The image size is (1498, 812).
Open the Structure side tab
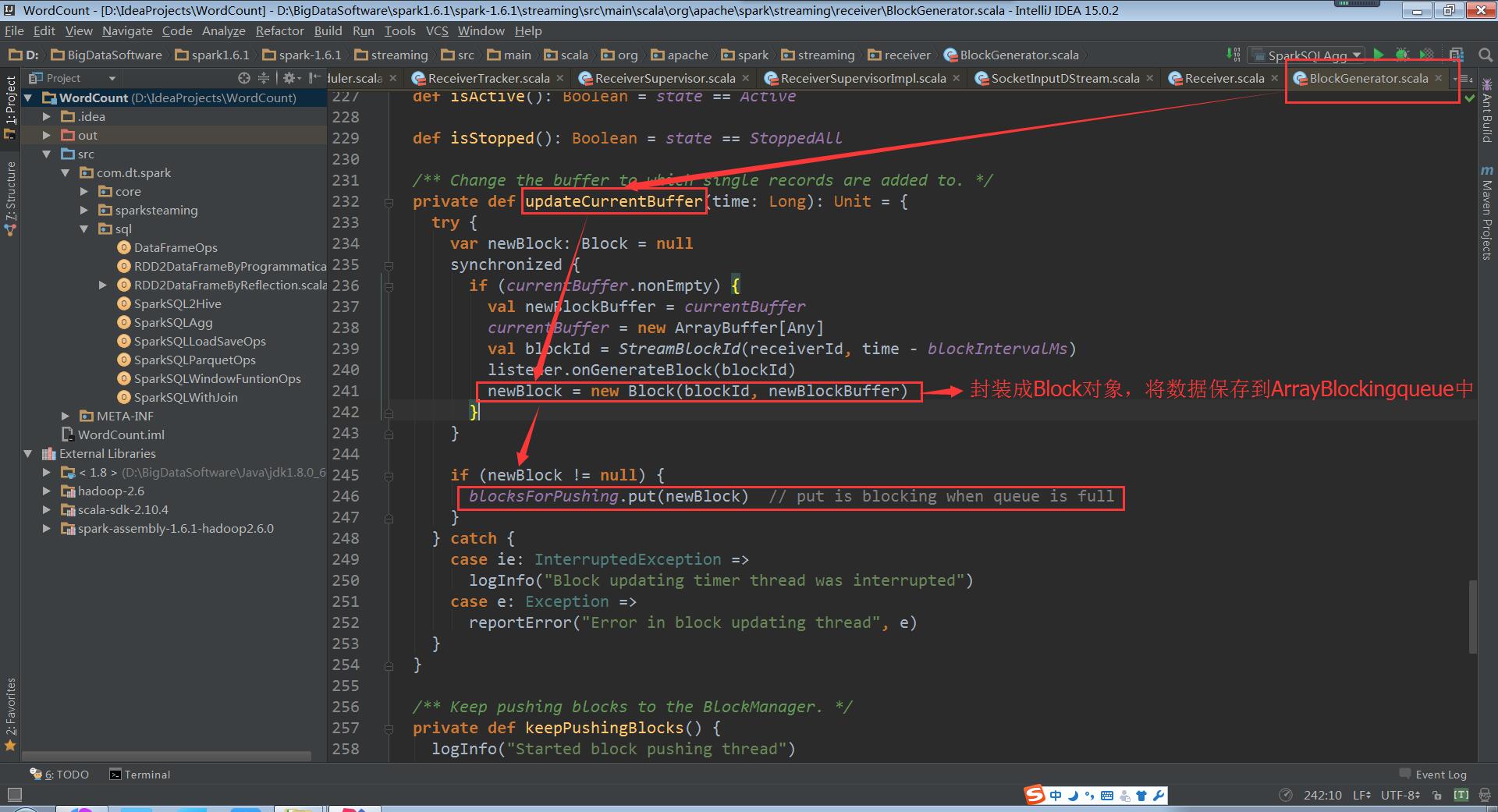click(x=10, y=199)
